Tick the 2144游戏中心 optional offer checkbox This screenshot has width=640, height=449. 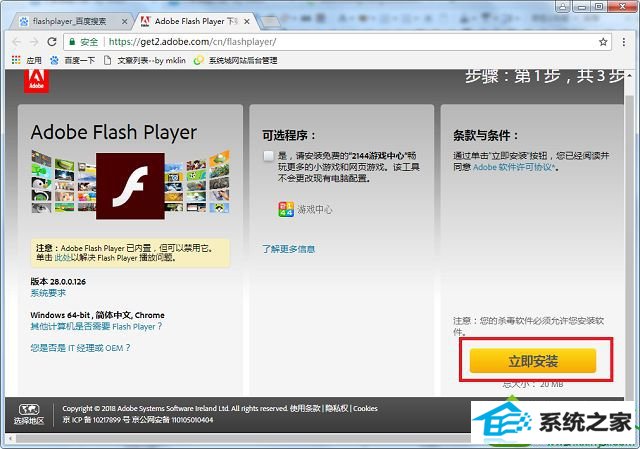[269, 156]
